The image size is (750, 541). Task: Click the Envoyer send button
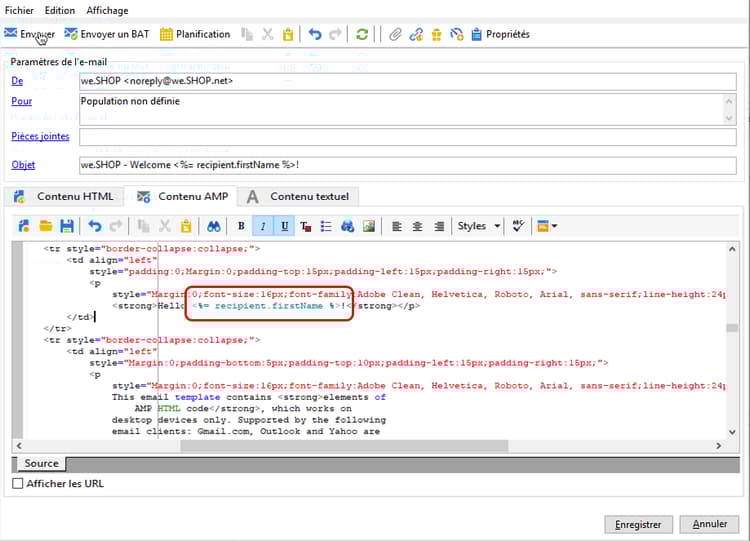click(x=30, y=34)
